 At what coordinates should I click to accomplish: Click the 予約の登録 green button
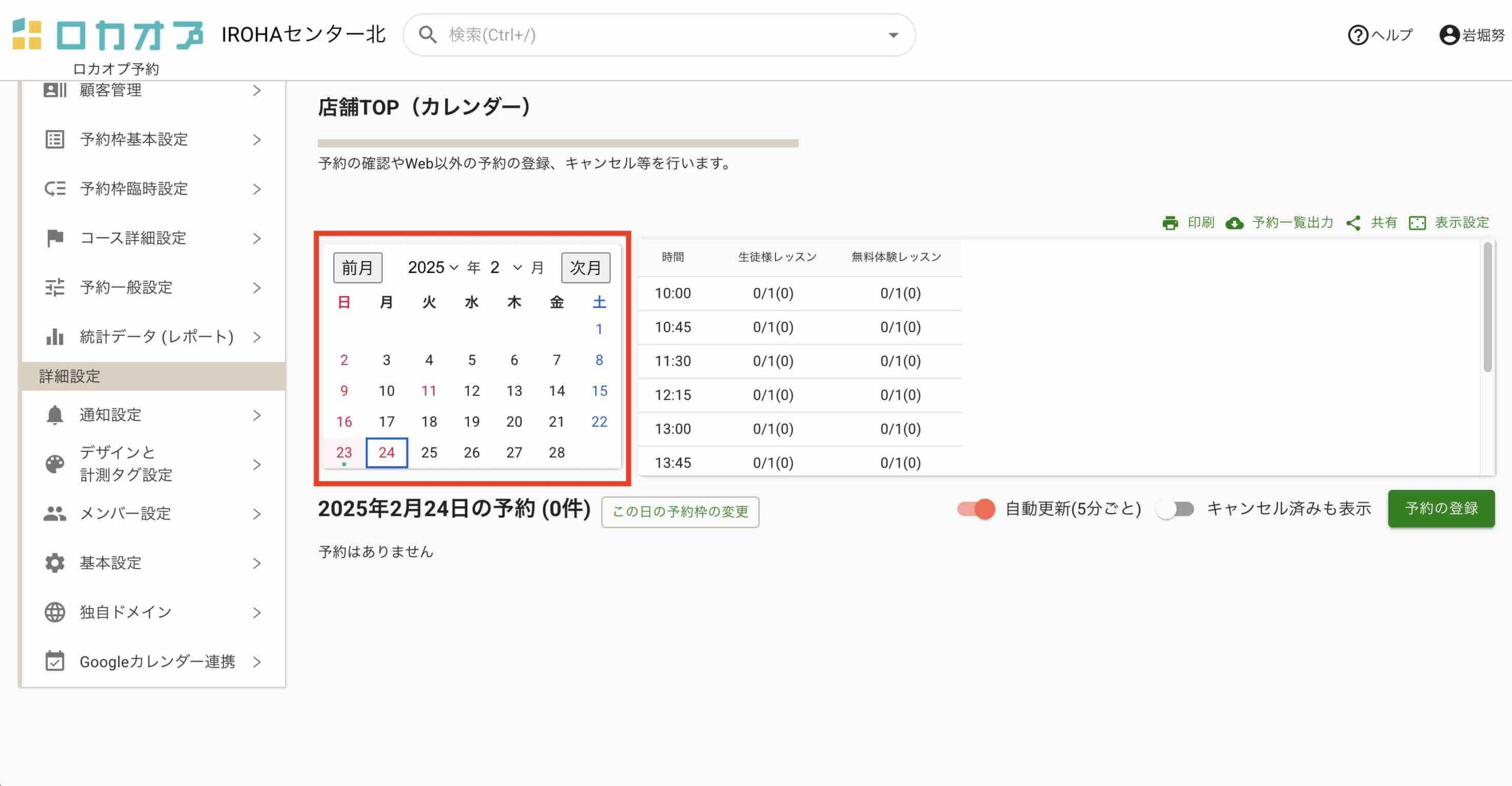tap(1441, 508)
